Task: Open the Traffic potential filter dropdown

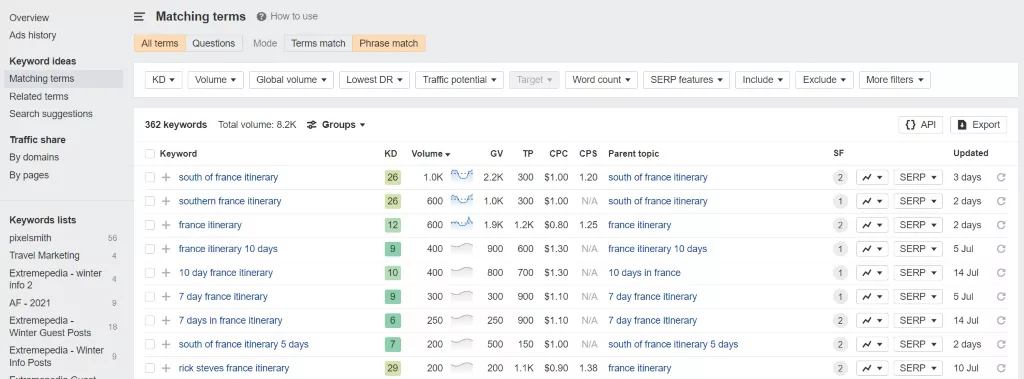Action: pos(459,80)
